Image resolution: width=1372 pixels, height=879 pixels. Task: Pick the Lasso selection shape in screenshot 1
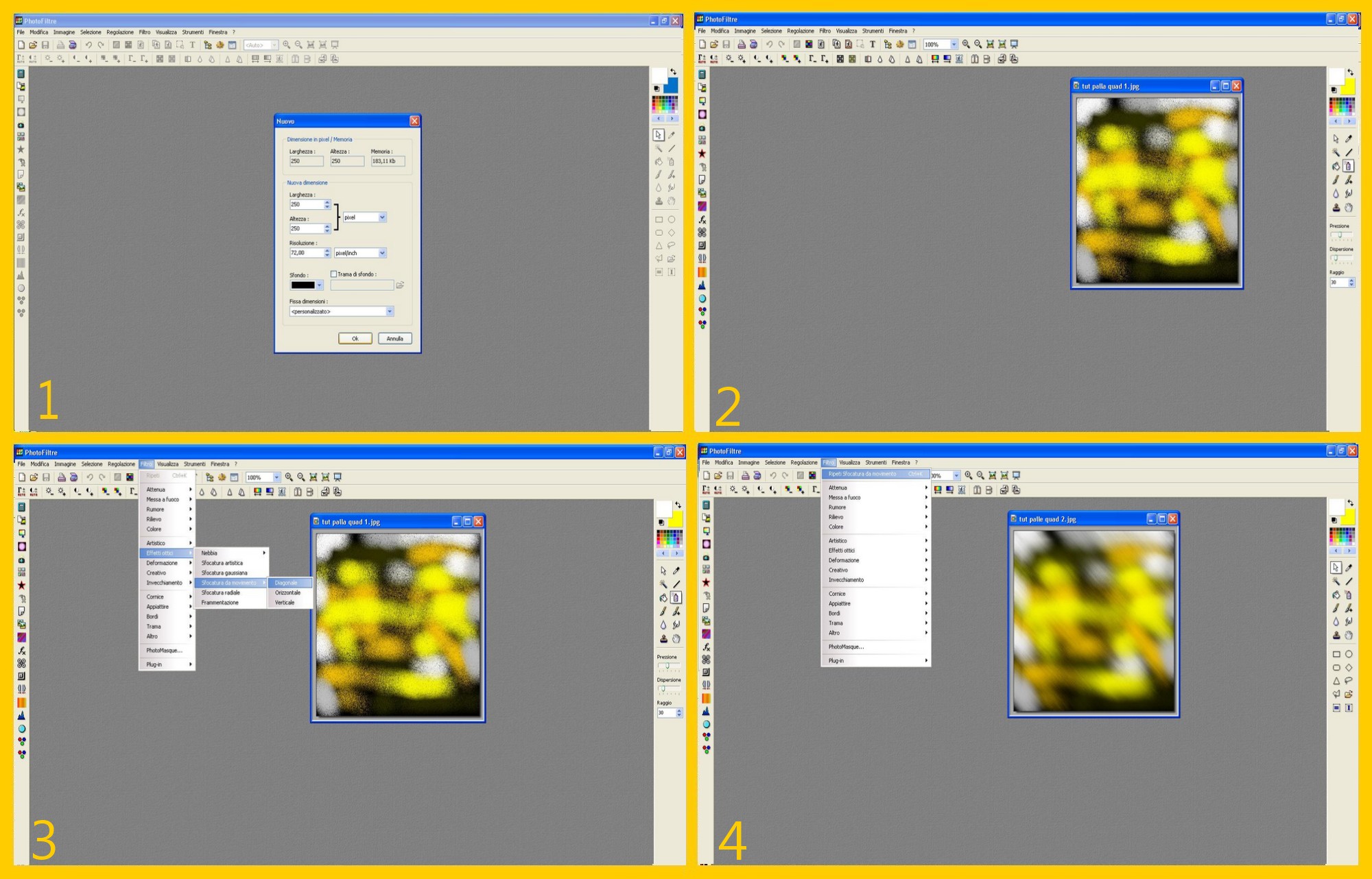click(x=672, y=245)
